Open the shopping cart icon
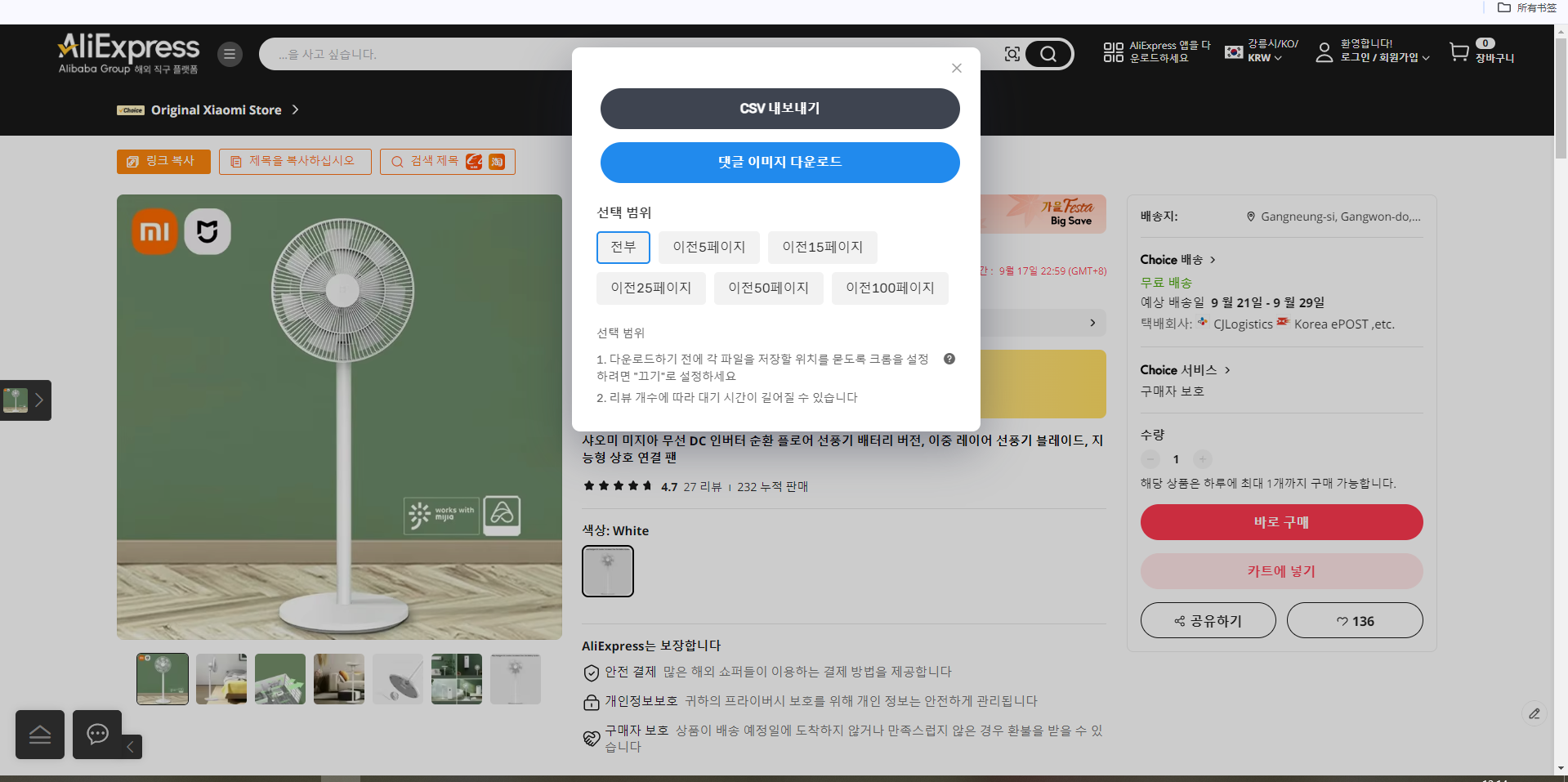This screenshot has width=1568, height=782. pos(1459,52)
